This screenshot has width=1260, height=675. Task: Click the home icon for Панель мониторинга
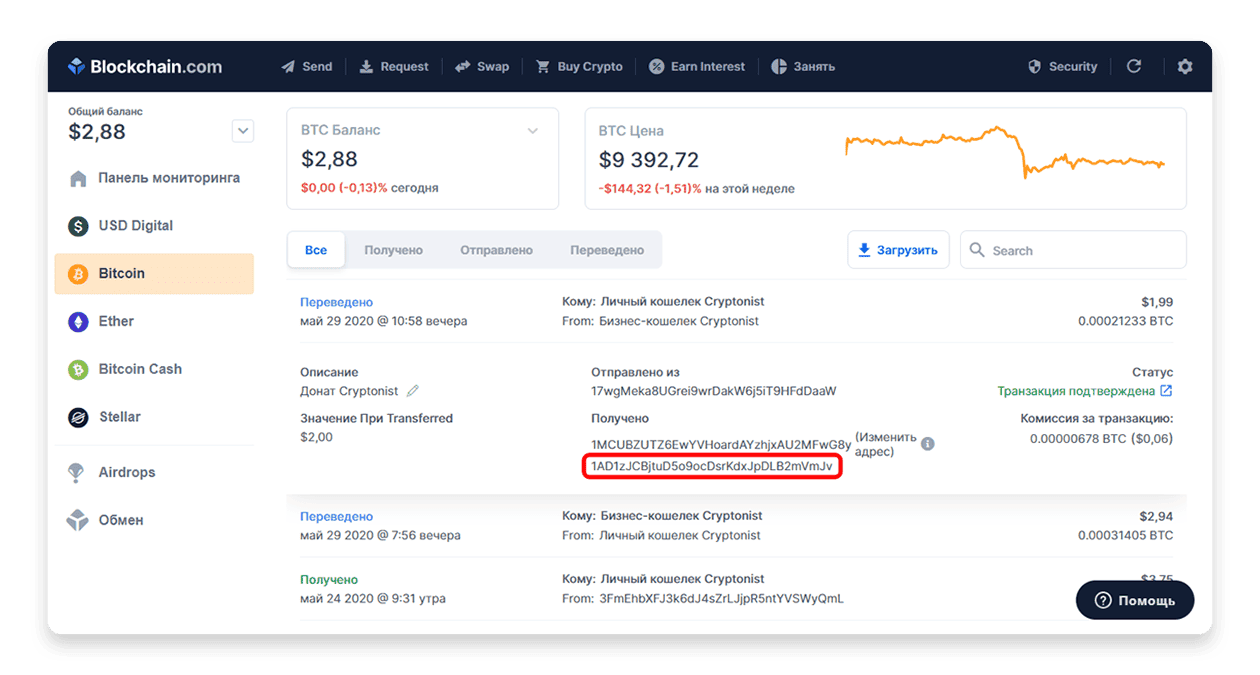tap(78, 179)
